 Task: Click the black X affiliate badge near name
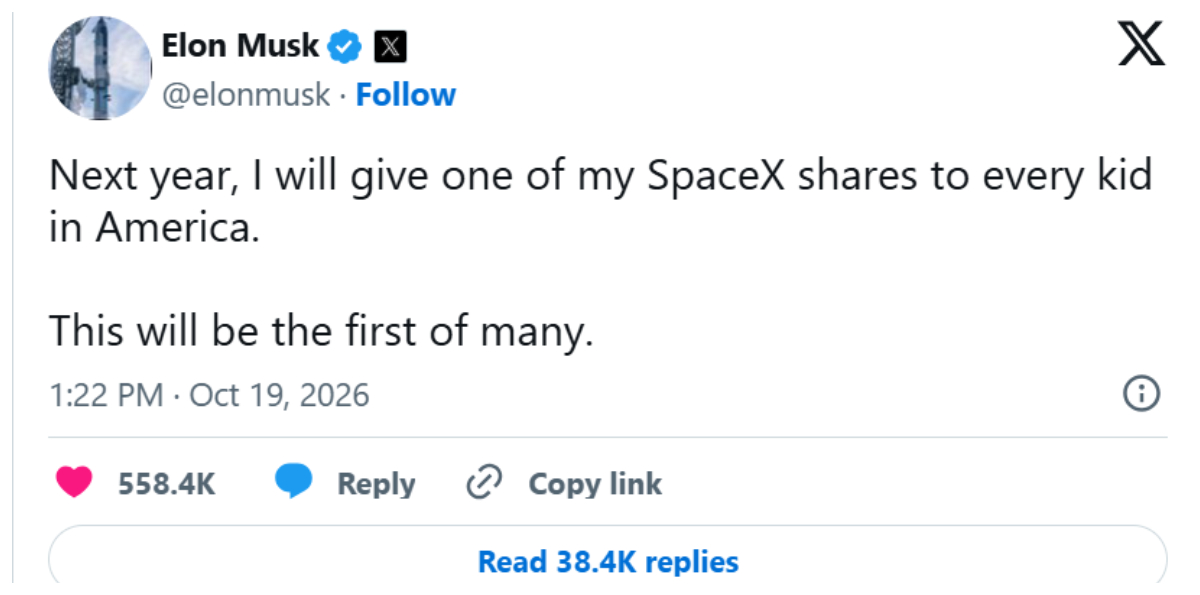(389, 46)
